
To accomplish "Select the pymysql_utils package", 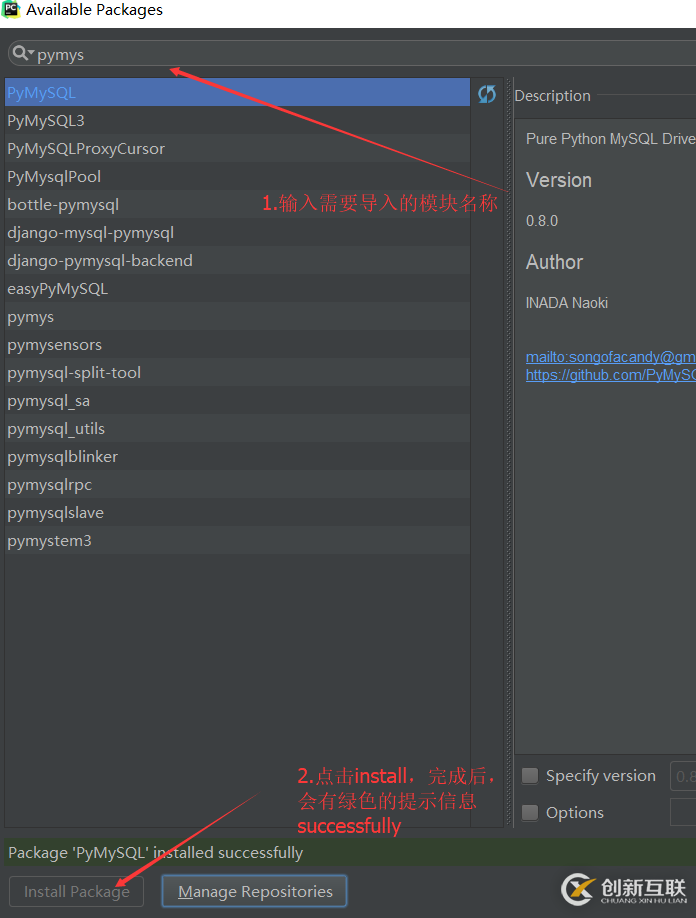I will point(237,429).
